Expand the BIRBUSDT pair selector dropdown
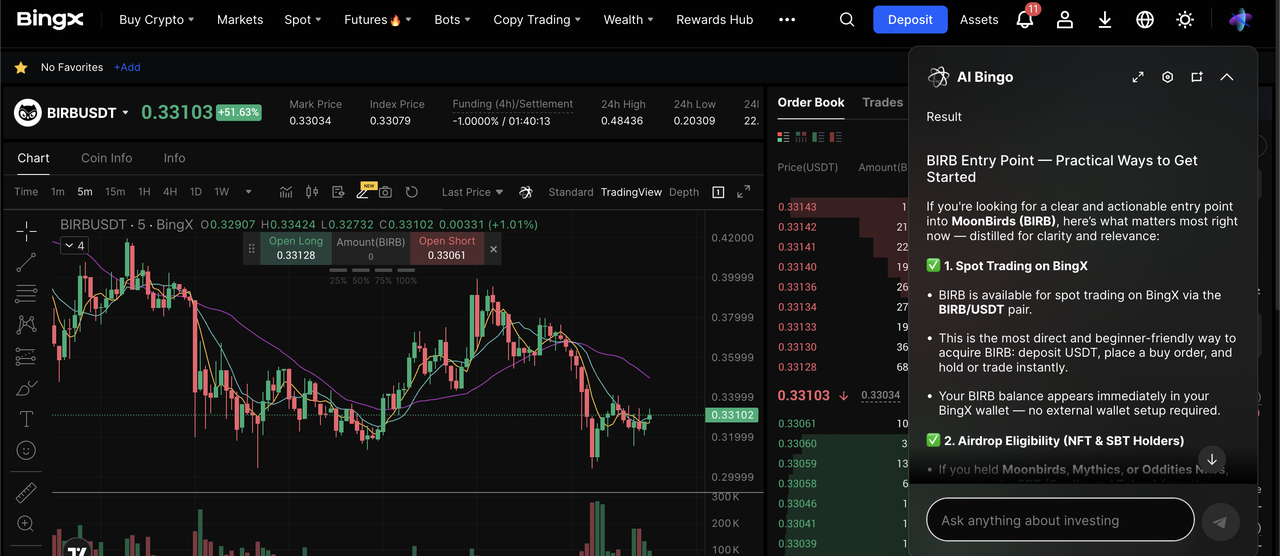This screenshot has width=1280, height=556. click(125, 113)
